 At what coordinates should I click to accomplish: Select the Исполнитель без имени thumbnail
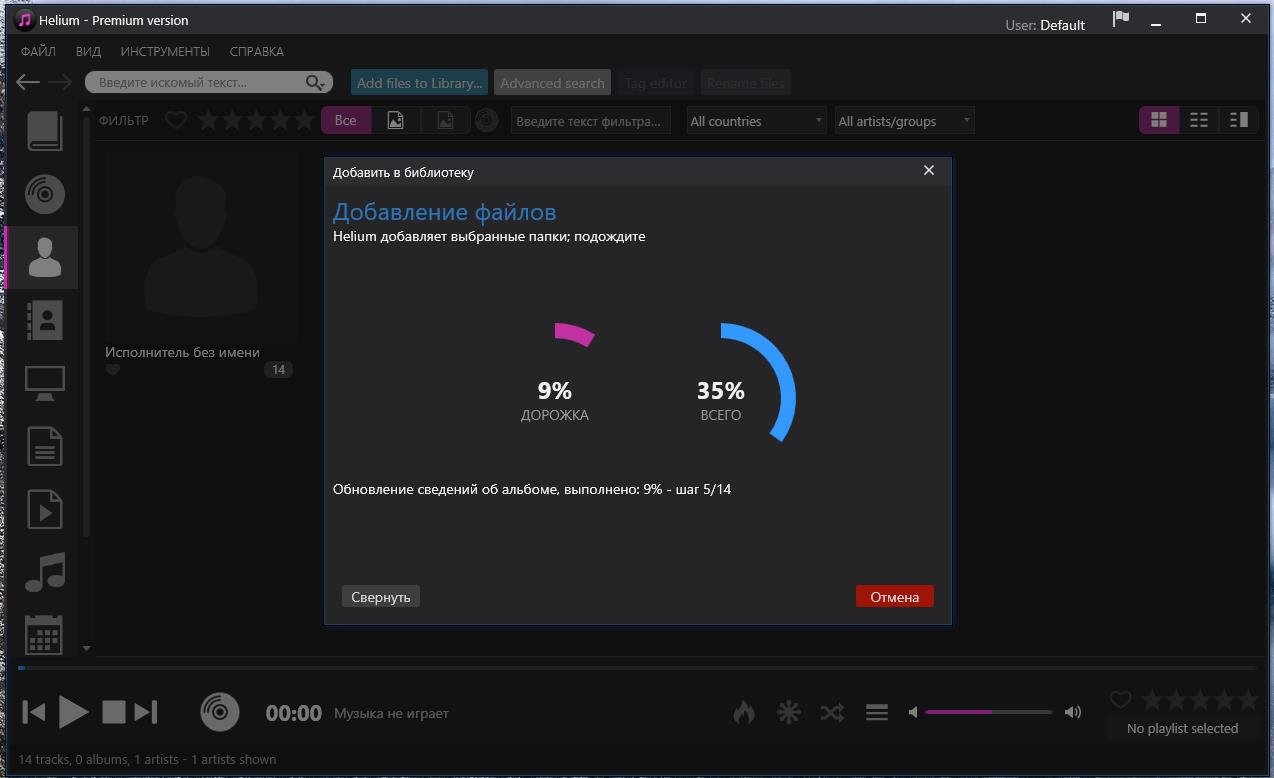point(201,246)
